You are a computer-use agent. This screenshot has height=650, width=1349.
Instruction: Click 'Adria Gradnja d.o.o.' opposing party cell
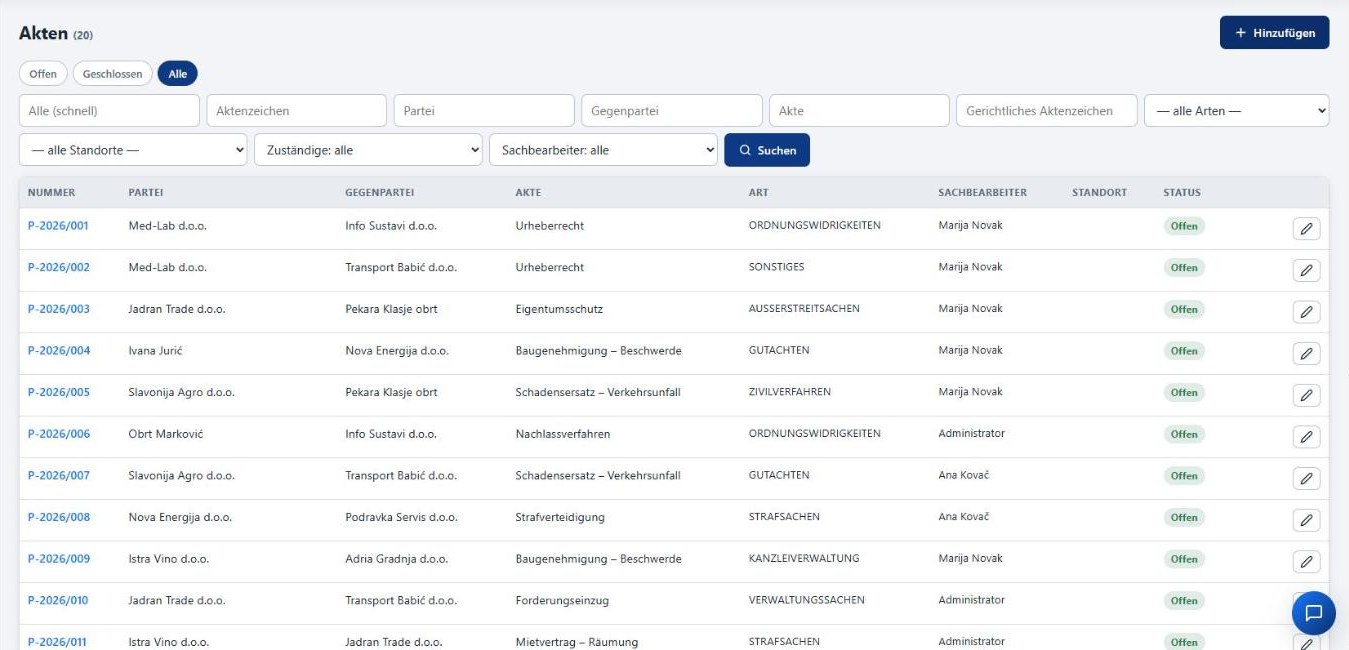(x=397, y=559)
